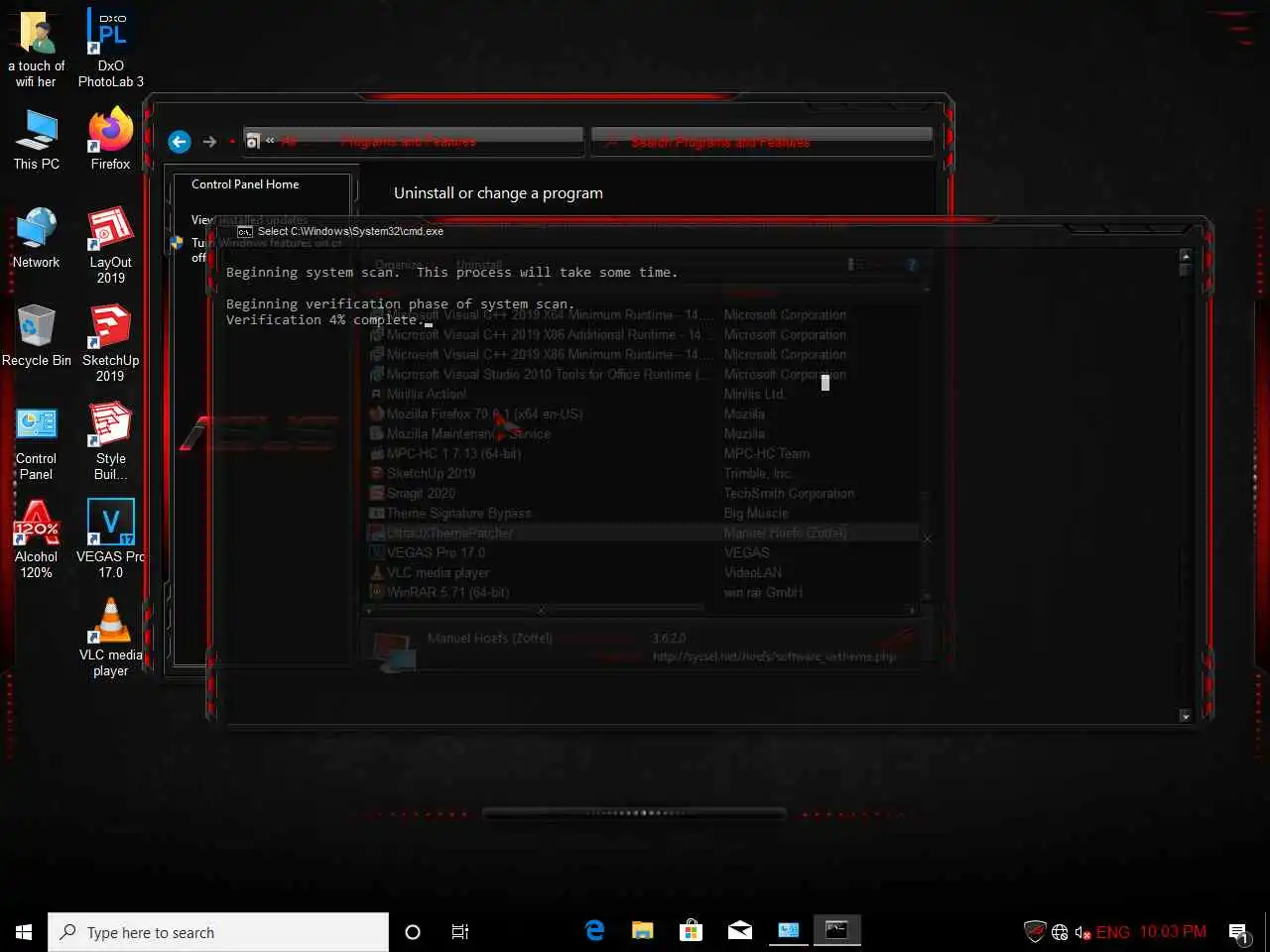Select the Network desktop icon
The image size is (1270, 952).
coord(37,238)
